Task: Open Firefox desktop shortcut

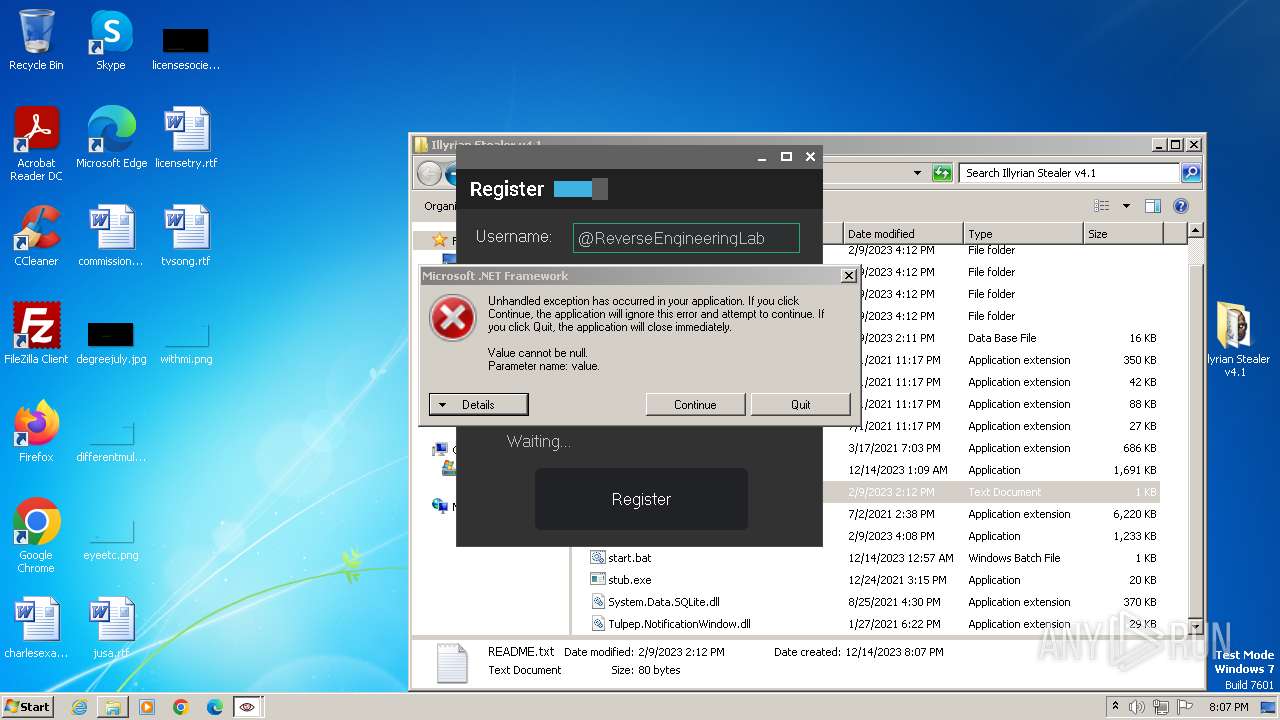Action: (36, 432)
